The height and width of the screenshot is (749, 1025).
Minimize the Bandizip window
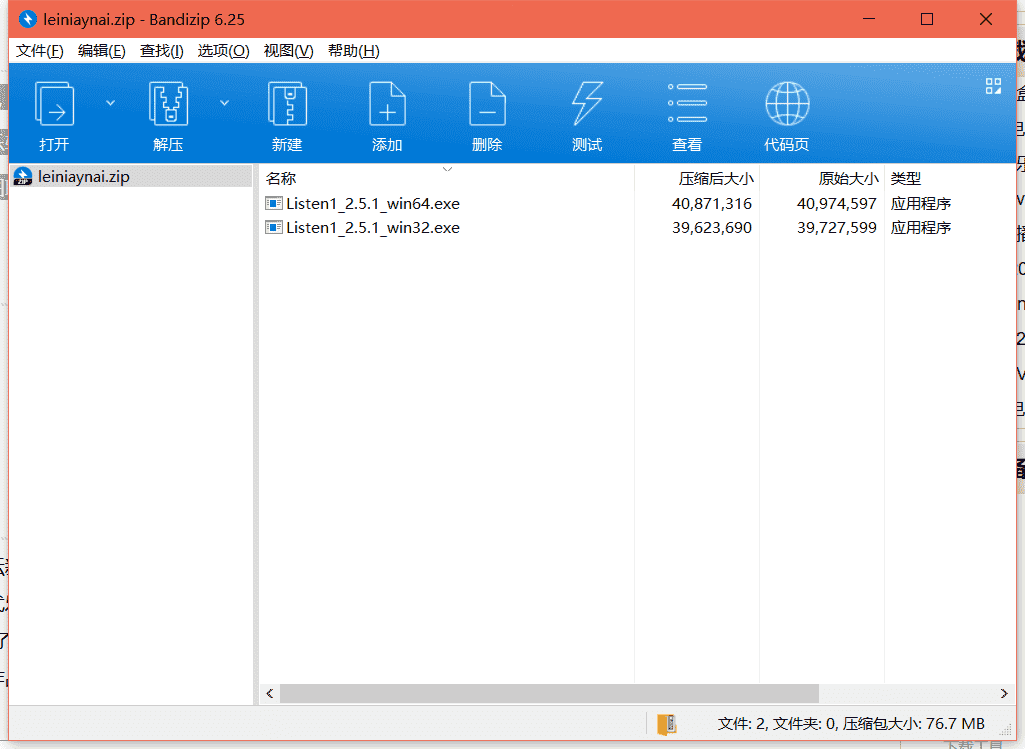click(x=869, y=19)
